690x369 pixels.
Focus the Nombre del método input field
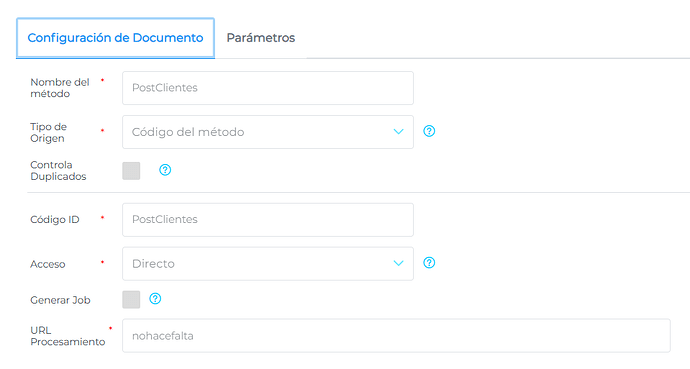268,88
